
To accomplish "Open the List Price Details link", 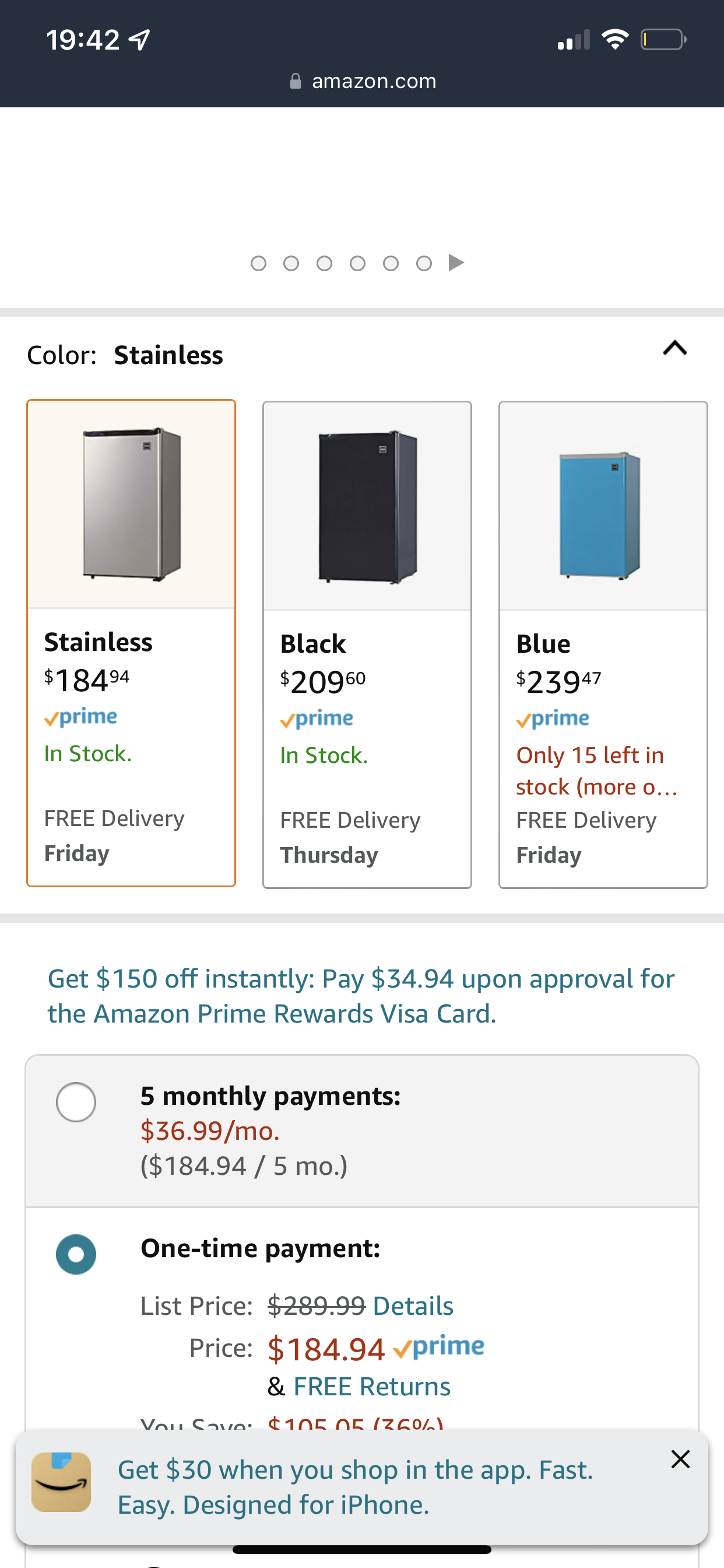I will click(413, 1305).
